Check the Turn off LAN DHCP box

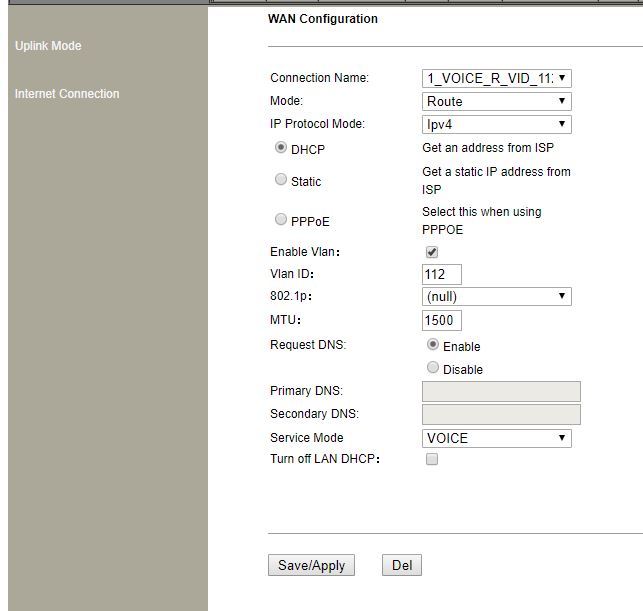click(x=432, y=460)
